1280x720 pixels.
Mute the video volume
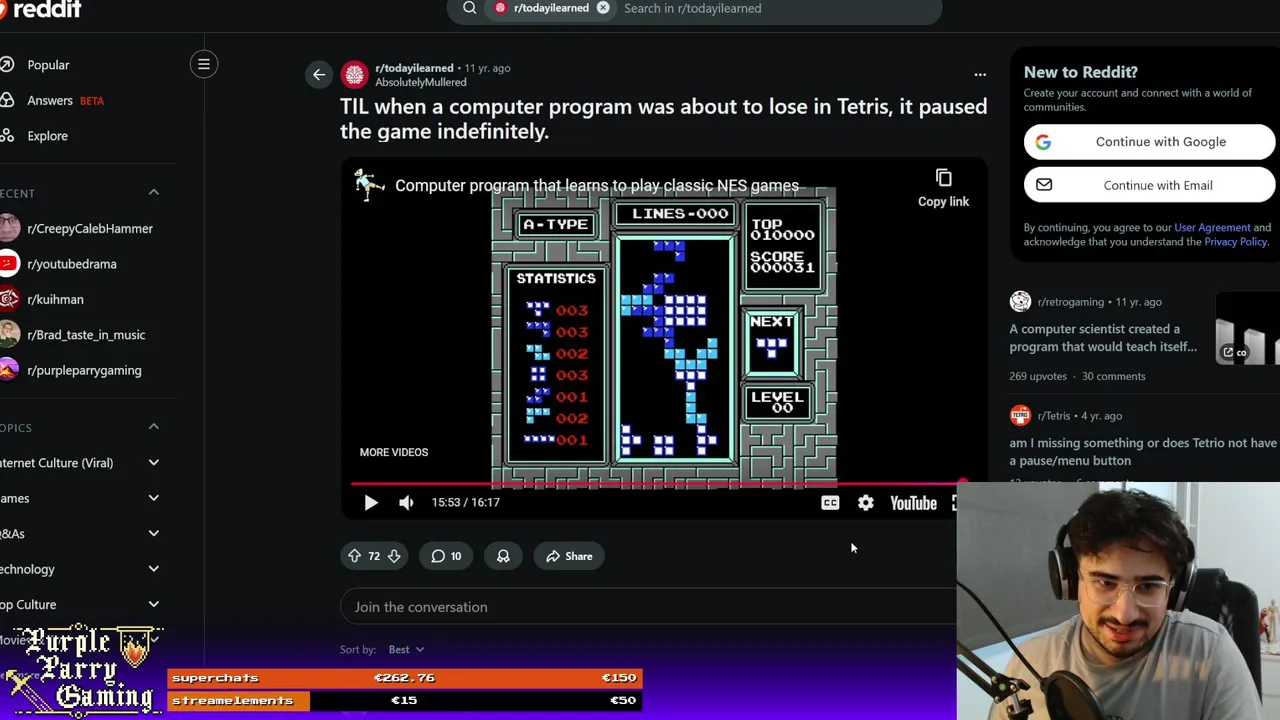406,502
